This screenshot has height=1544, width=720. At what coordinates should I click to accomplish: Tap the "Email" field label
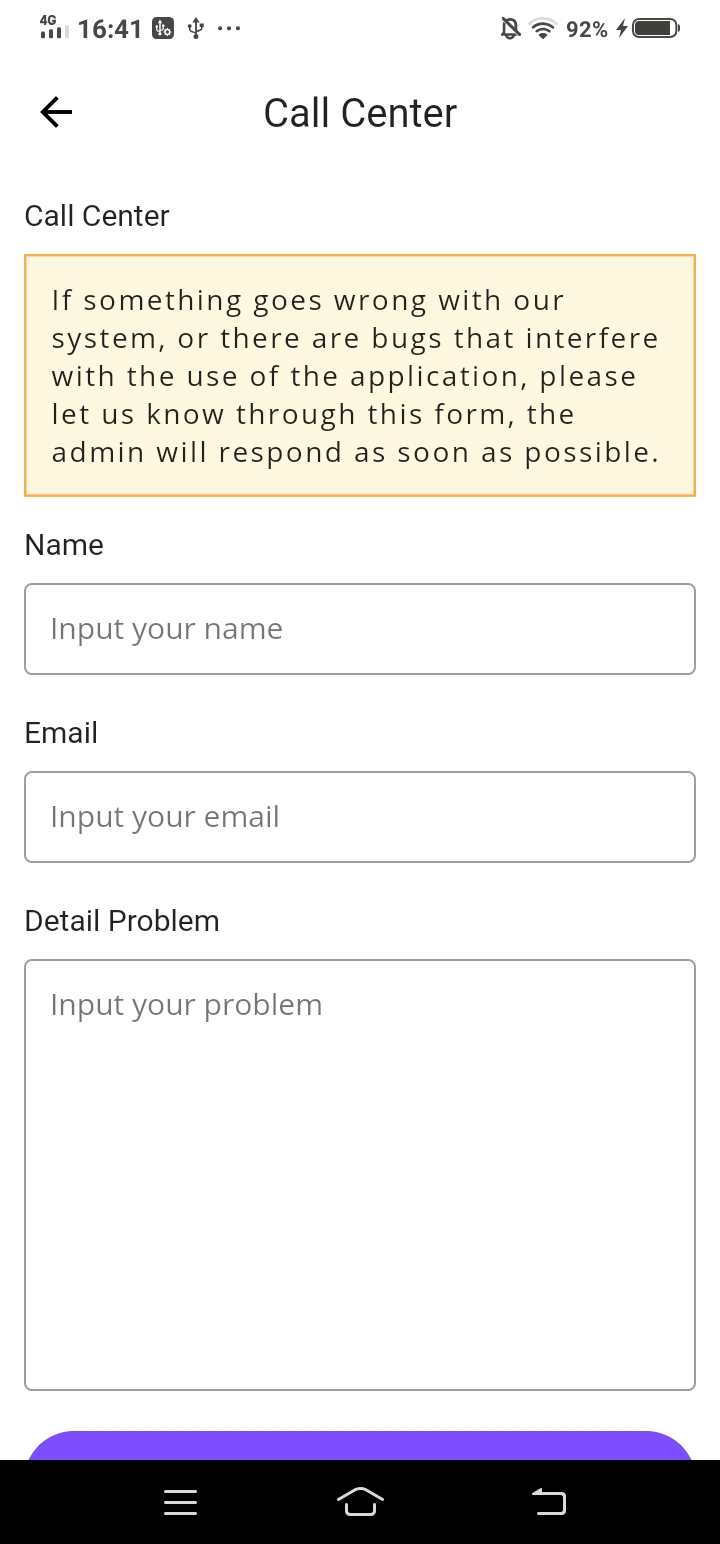[x=61, y=733]
